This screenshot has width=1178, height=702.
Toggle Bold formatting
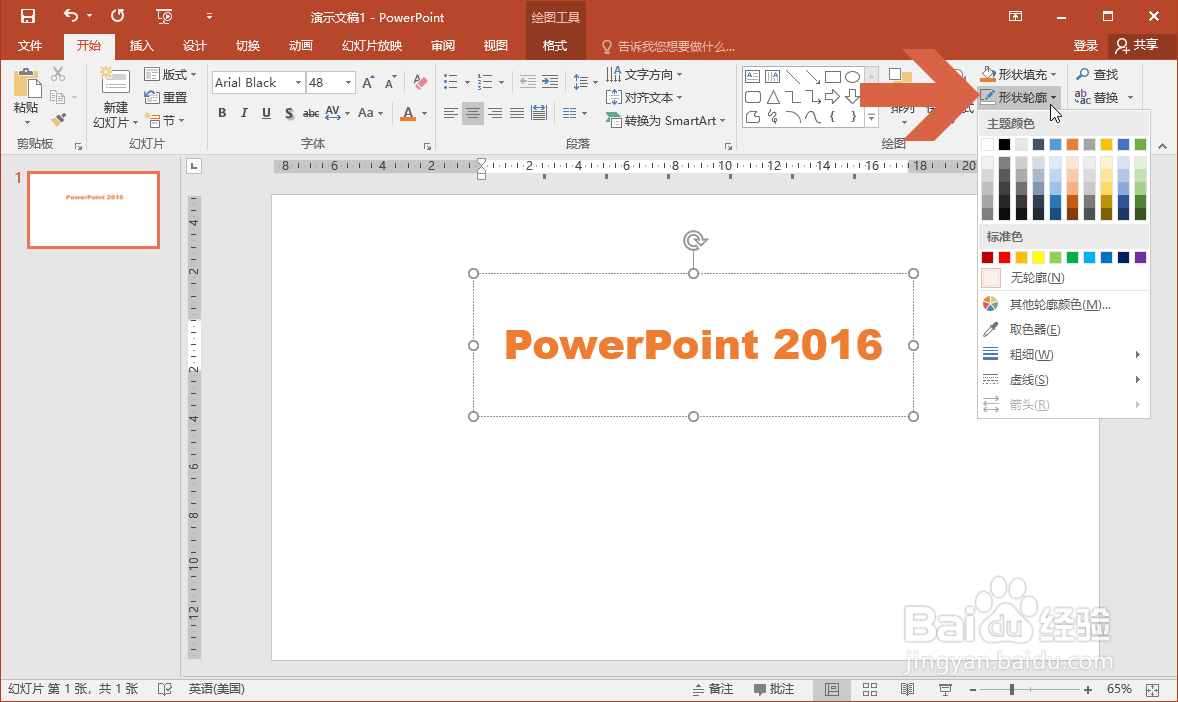[x=222, y=113]
